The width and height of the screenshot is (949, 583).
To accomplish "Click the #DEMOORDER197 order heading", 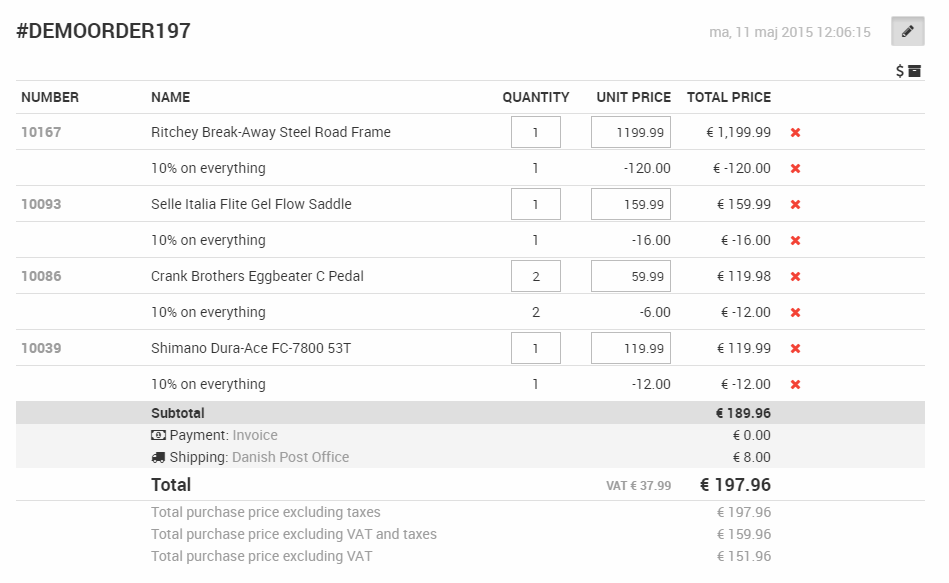I will (x=103, y=31).
